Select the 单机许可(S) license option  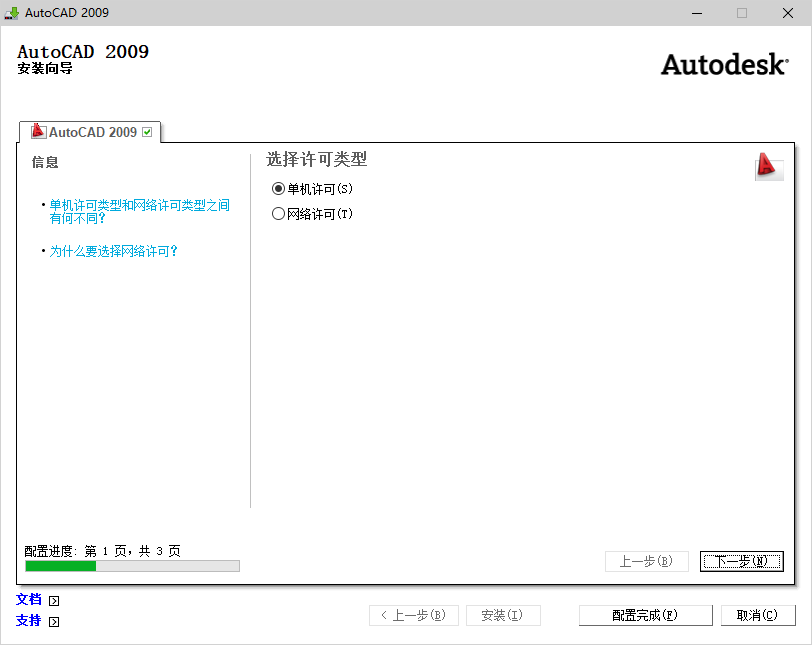point(278,188)
